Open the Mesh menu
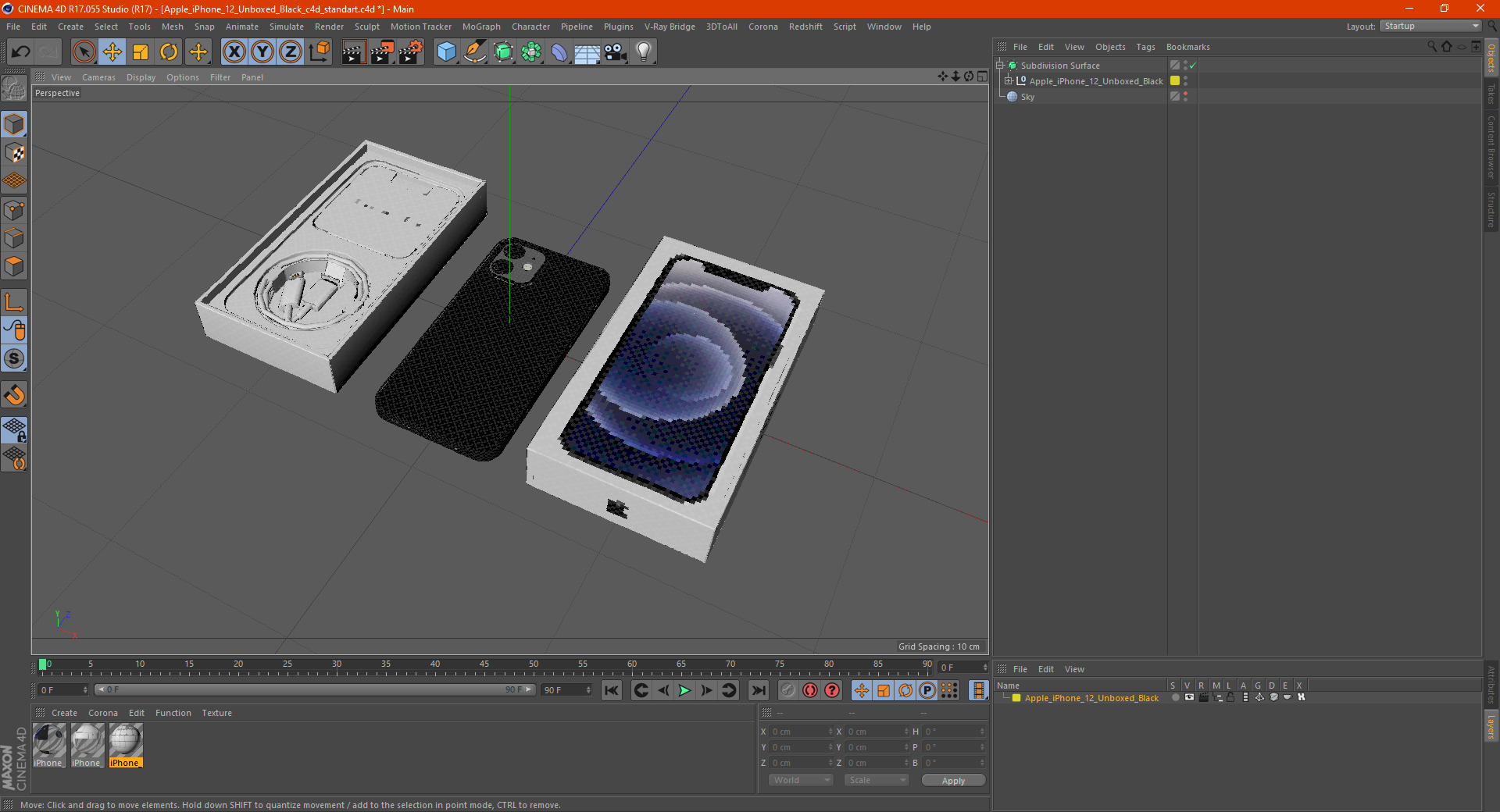Viewport: 1500px width, 812px height. click(x=172, y=27)
